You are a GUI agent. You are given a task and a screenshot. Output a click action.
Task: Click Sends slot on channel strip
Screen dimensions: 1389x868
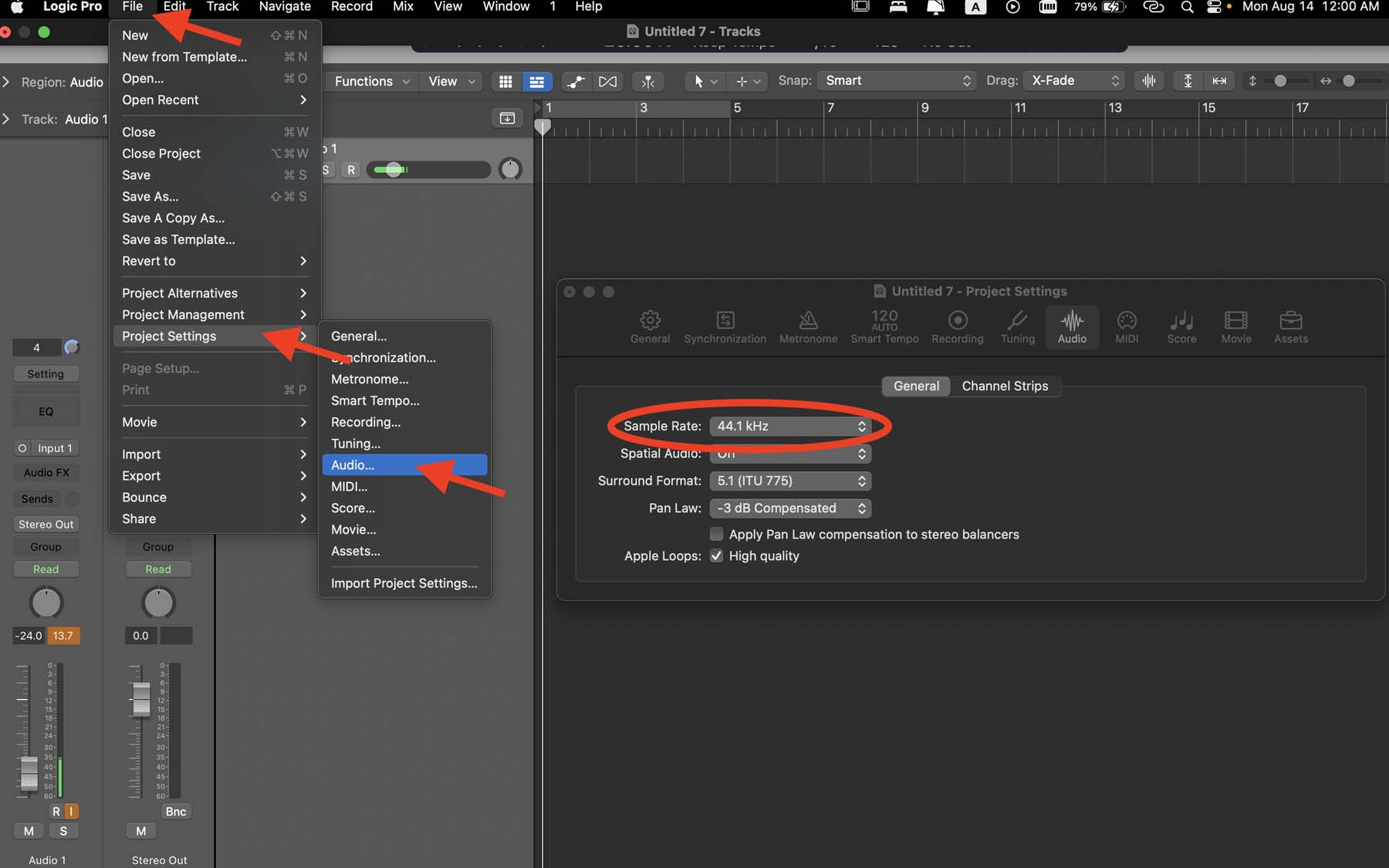click(37, 499)
